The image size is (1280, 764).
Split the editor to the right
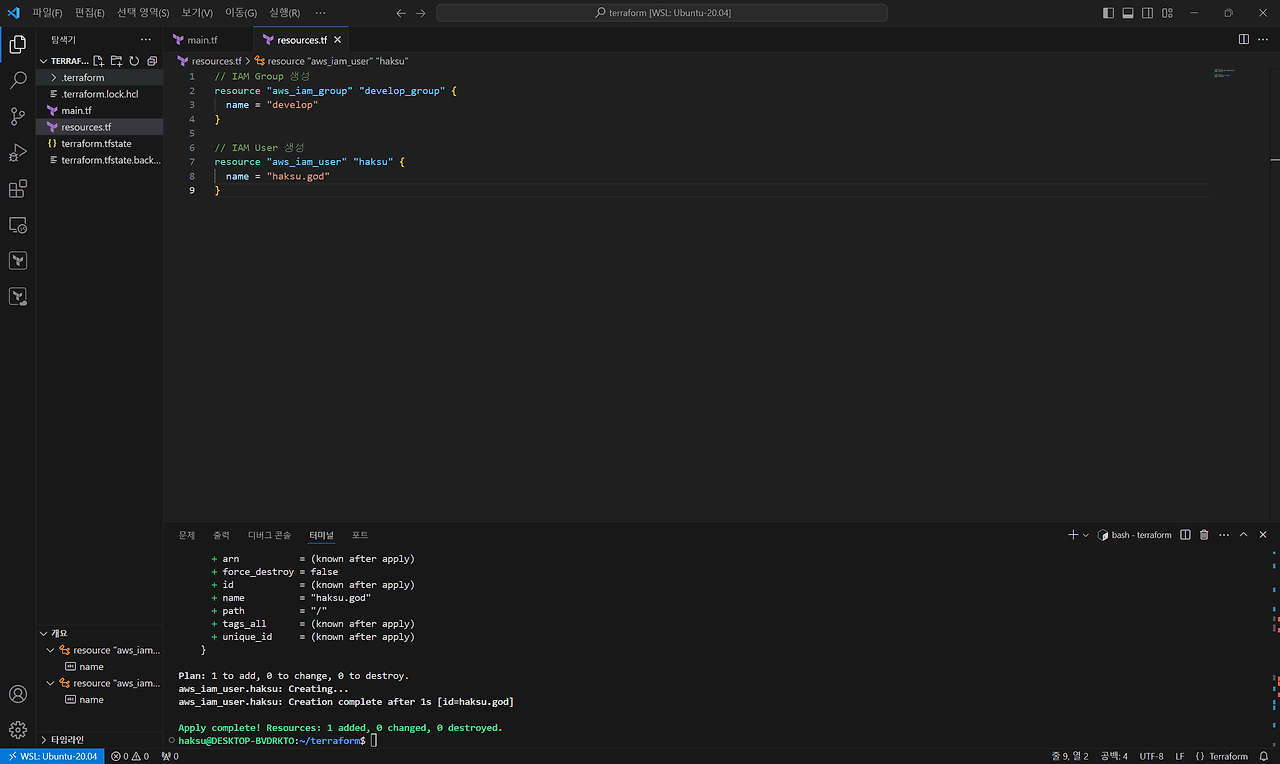point(1243,40)
